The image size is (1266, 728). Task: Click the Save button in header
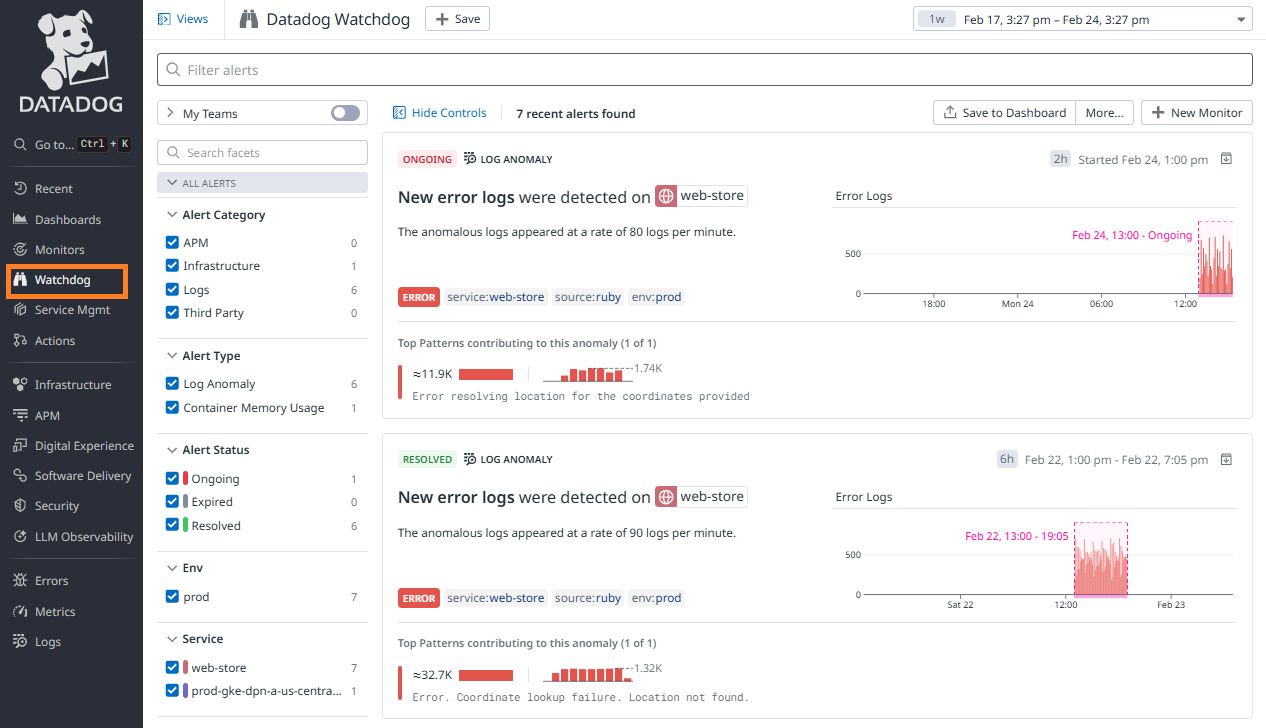click(457, 19)
